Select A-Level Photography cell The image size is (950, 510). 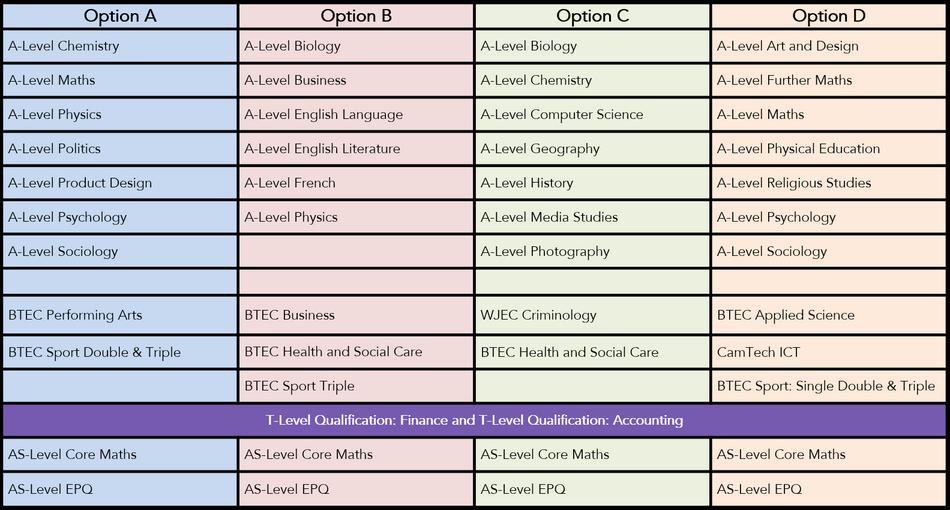tap(545, 252)
